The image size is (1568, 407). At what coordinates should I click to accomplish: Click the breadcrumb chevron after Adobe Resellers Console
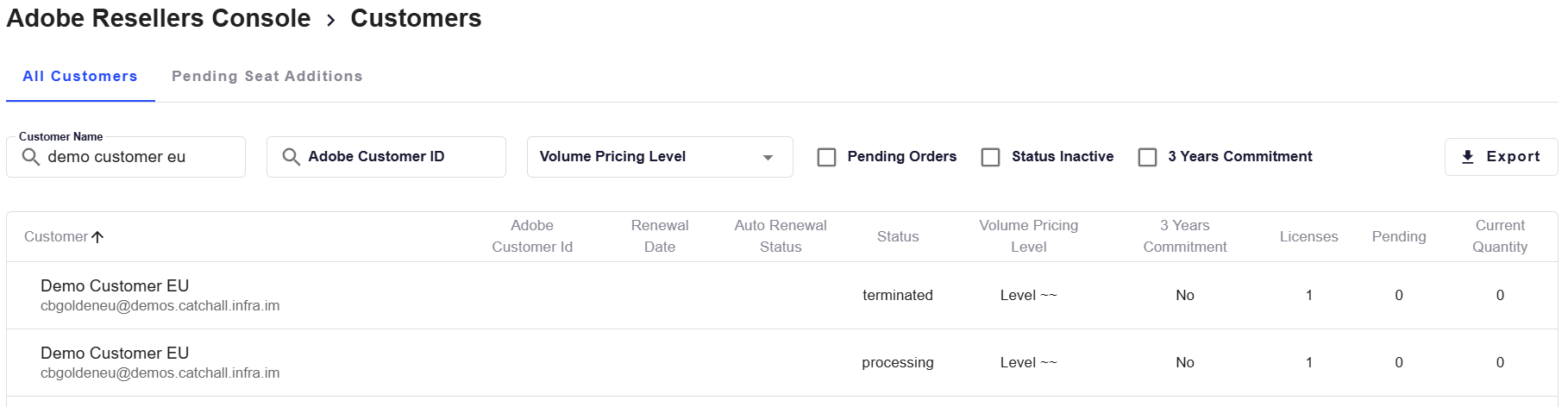(x=330, y=20)
